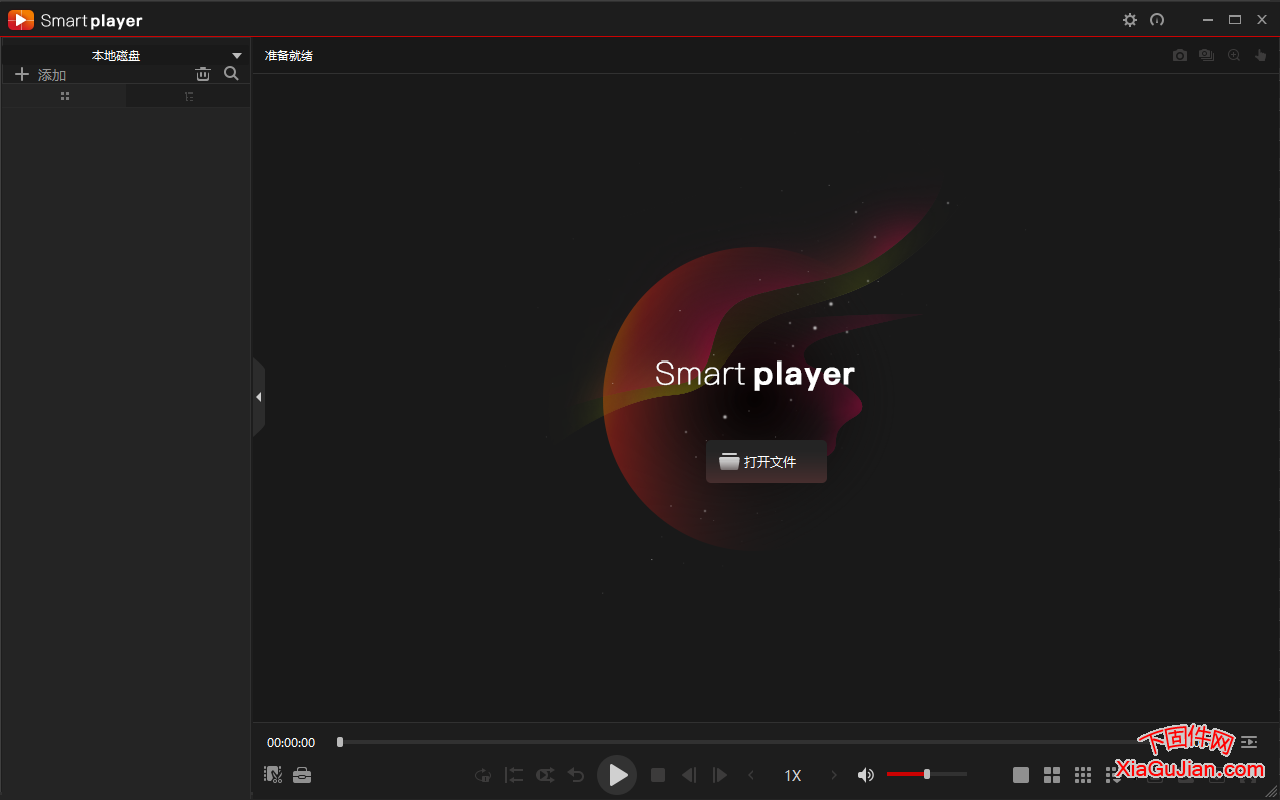1280x800 pixels.
Task: Switch to list view tab
Action: coord(188,96)
